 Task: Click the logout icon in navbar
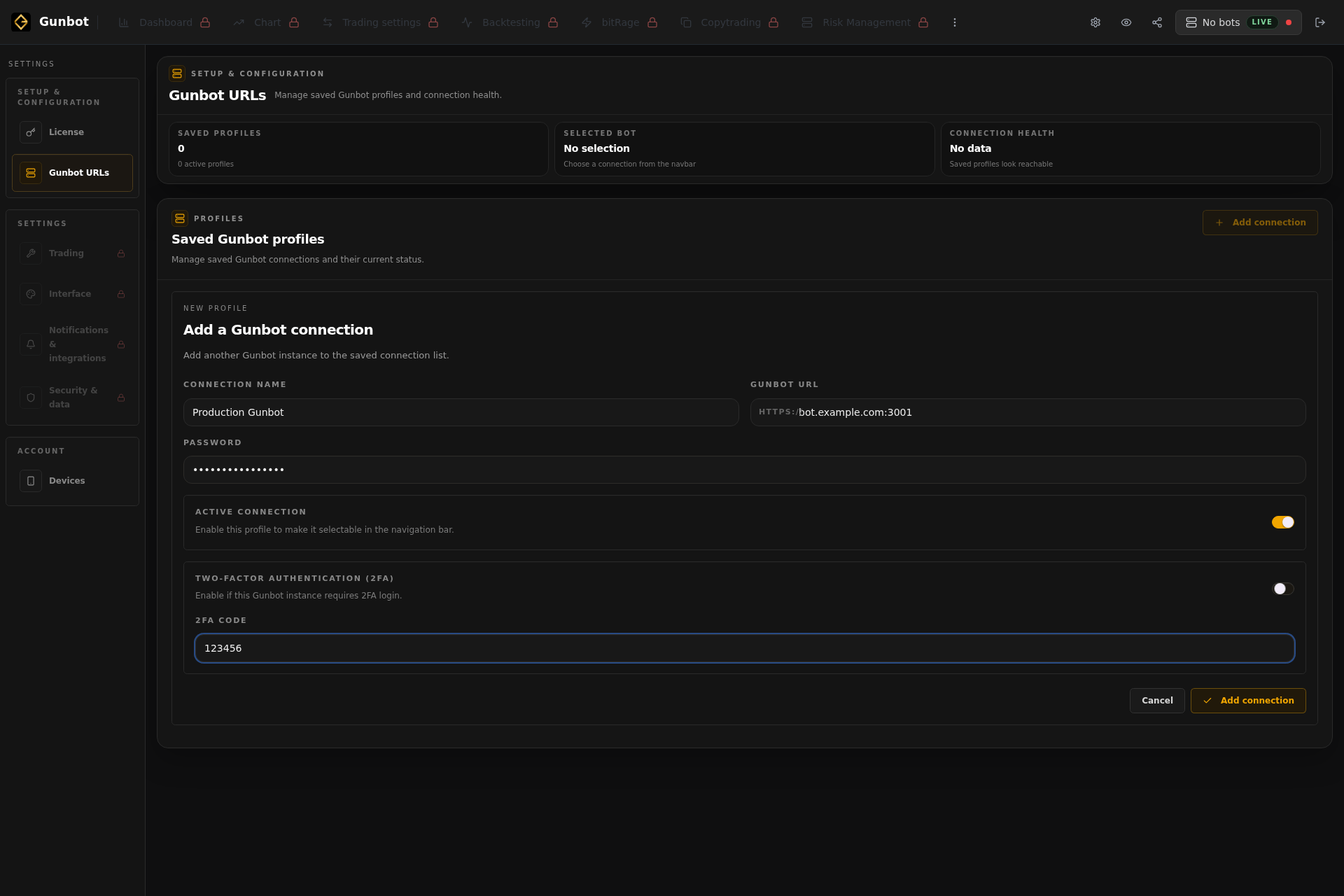click(1320, 22)
